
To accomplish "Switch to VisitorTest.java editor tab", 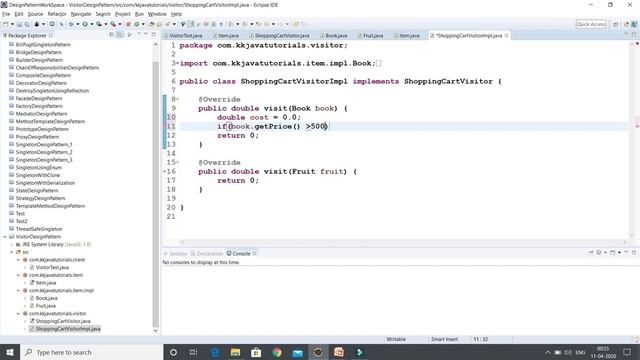I will pos(183,36).
